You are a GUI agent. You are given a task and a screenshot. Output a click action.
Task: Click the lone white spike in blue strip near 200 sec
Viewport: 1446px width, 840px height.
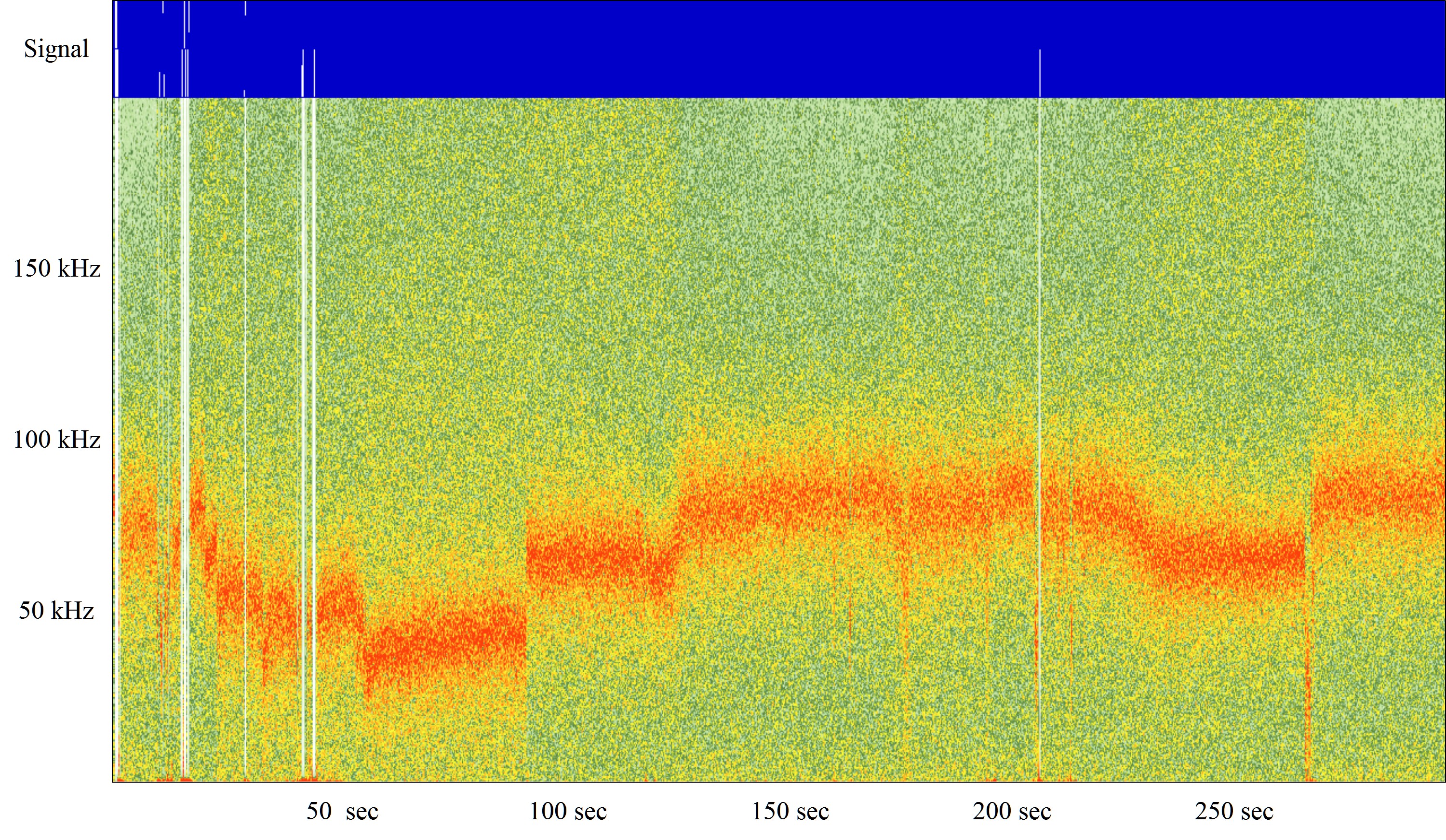click(1040, 73)
